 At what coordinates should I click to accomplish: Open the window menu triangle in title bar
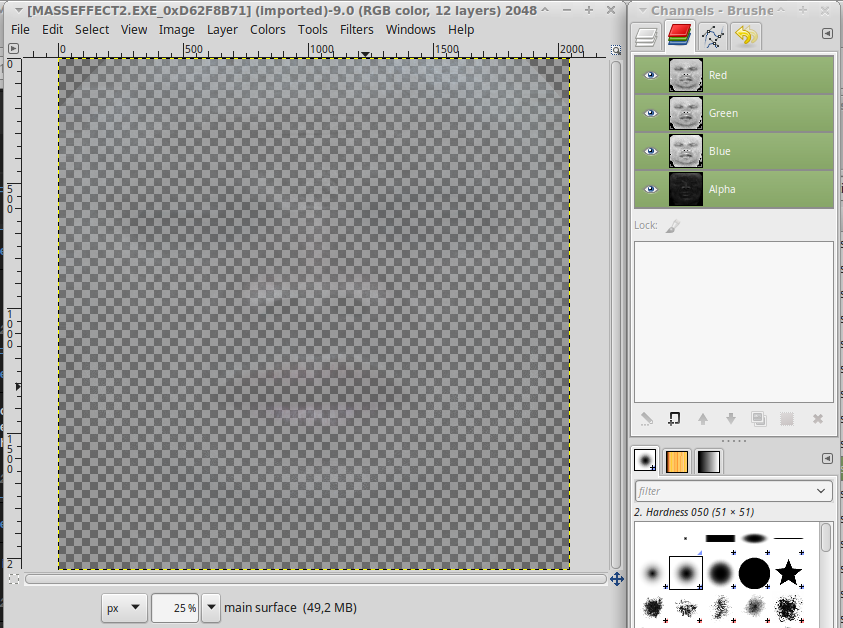(18, 10)
